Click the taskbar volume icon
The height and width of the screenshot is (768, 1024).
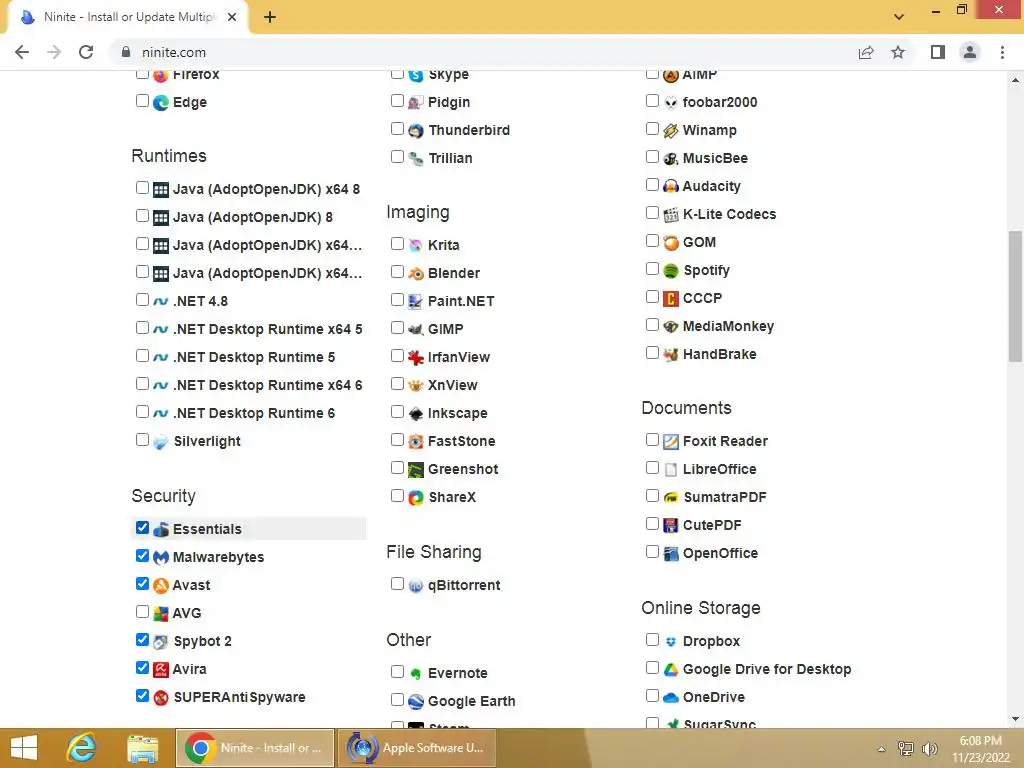pyautogui.click(x=929, y=749)
